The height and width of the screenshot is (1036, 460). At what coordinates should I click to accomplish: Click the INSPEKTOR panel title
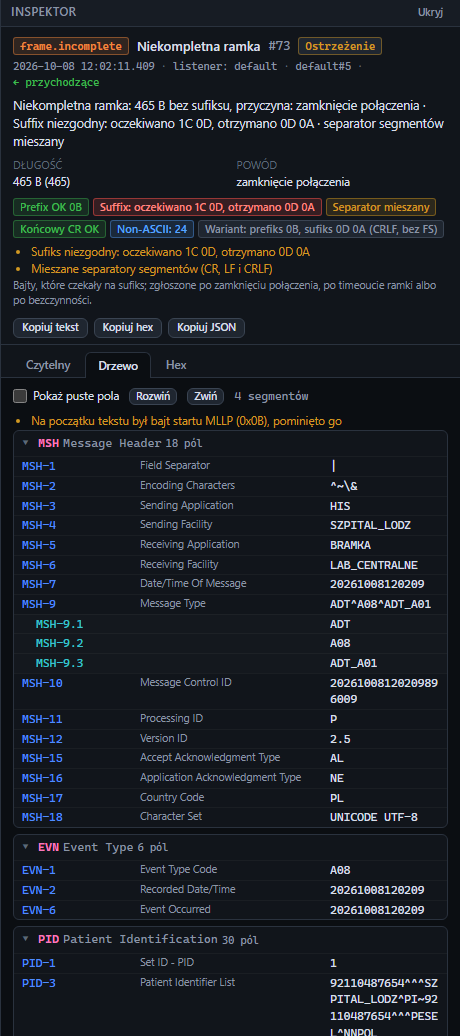click(x=44, y=12)
